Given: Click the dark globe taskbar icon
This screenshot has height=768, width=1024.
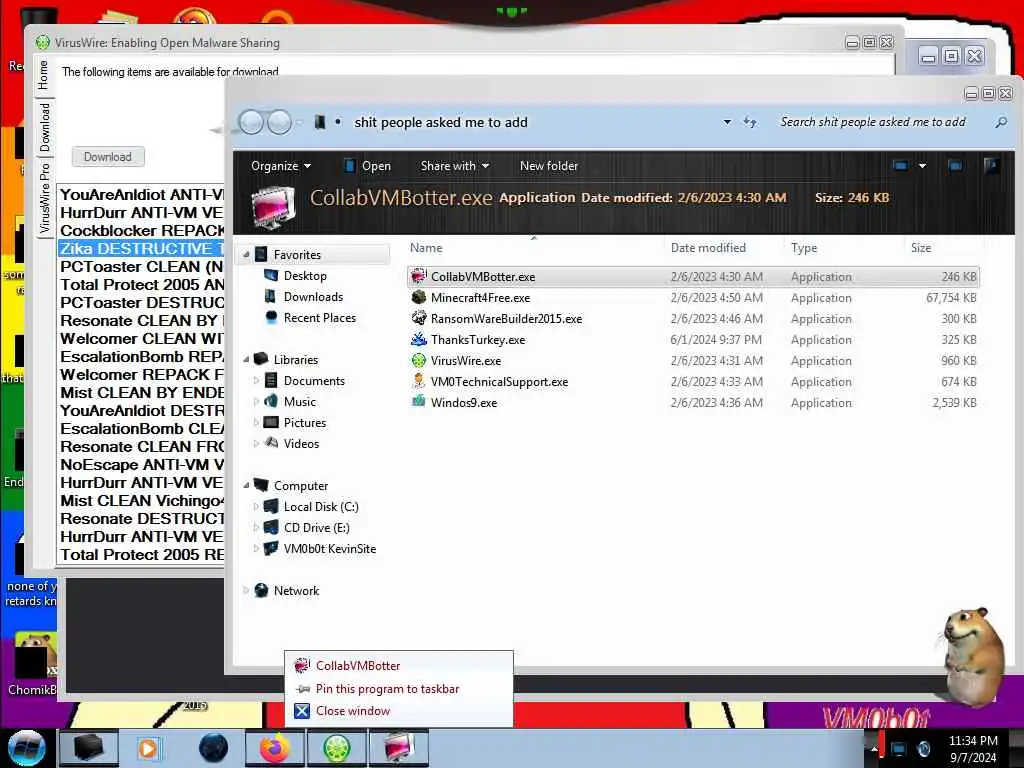Looking at the screenshot, I should coord(213,748).
